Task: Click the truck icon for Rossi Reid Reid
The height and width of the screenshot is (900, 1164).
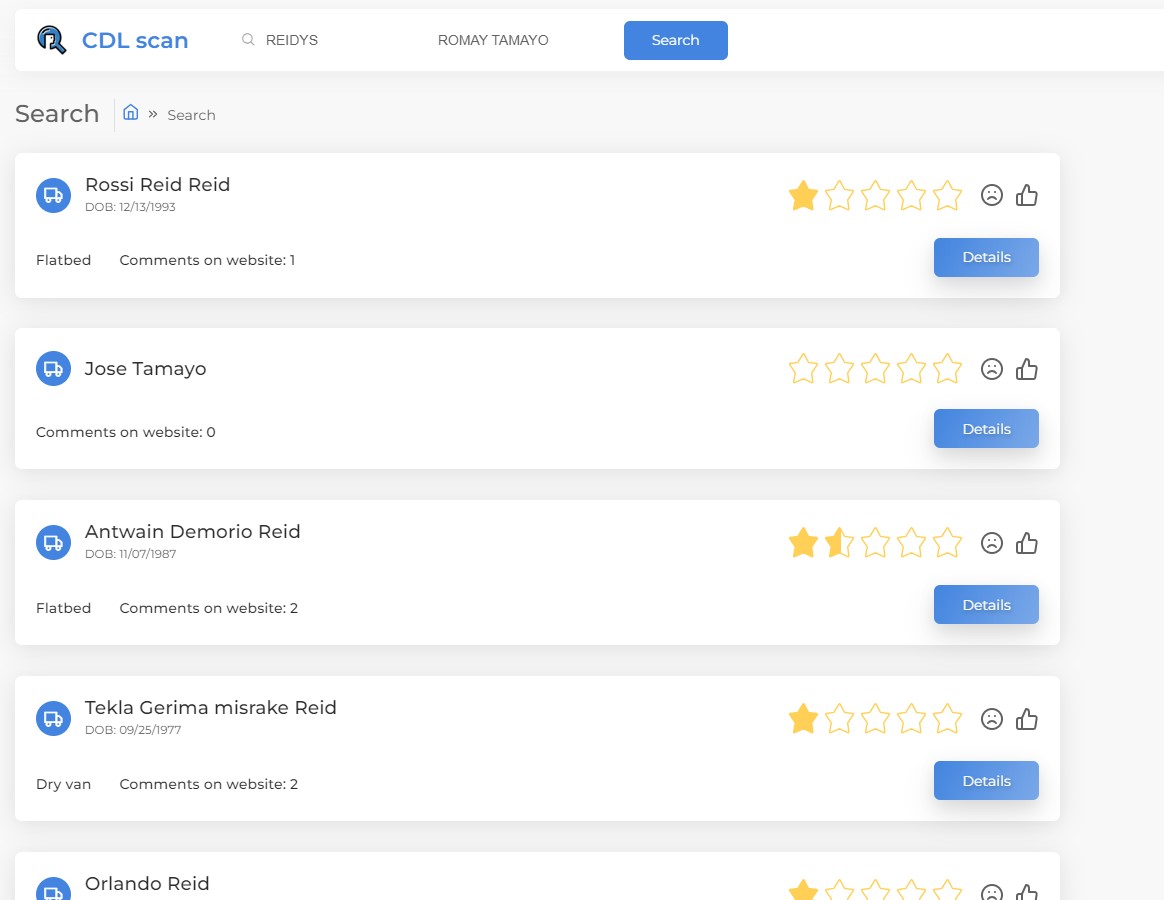Action: (x=53, y=195)
